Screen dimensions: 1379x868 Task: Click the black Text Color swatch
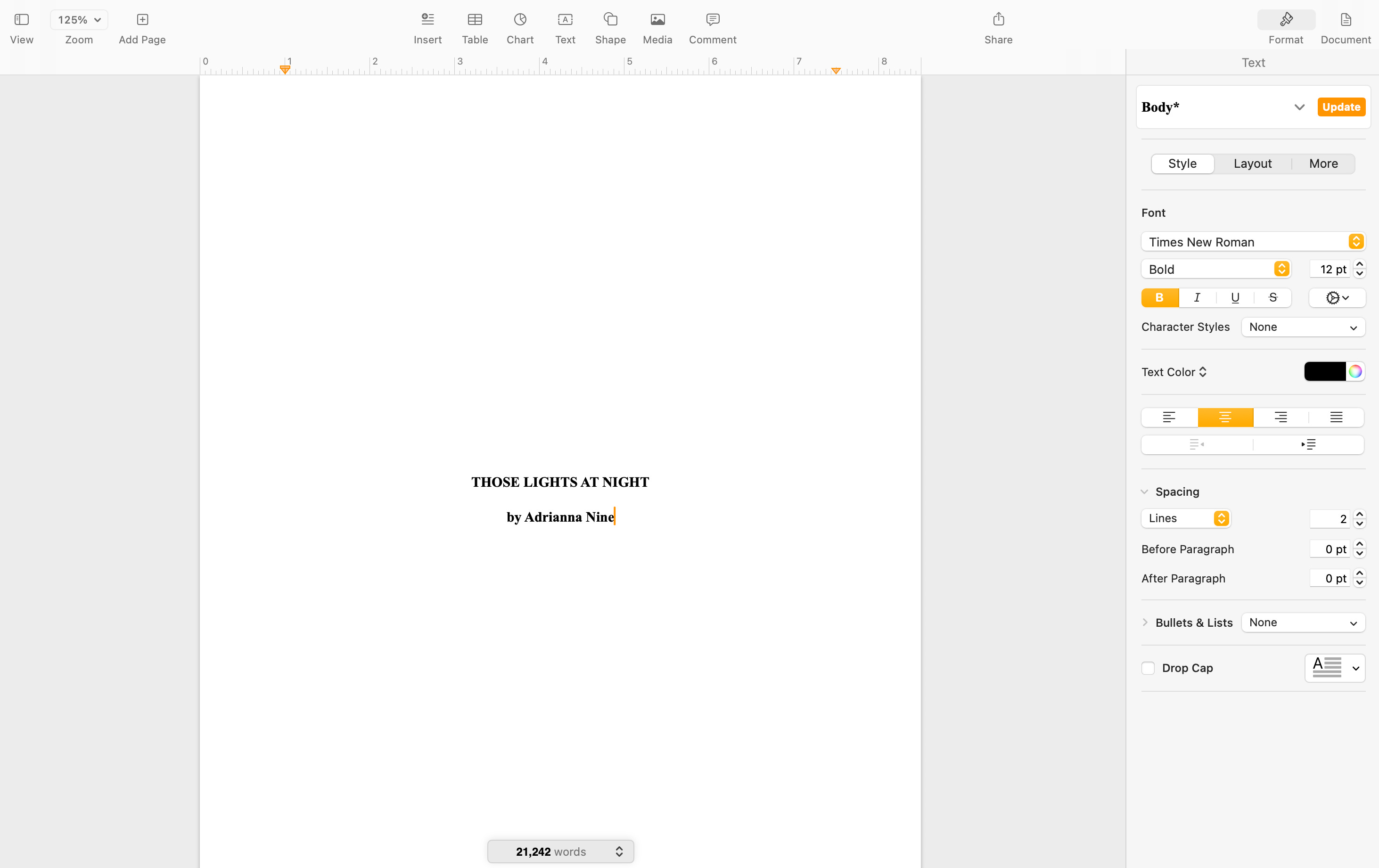point(1324,372)
